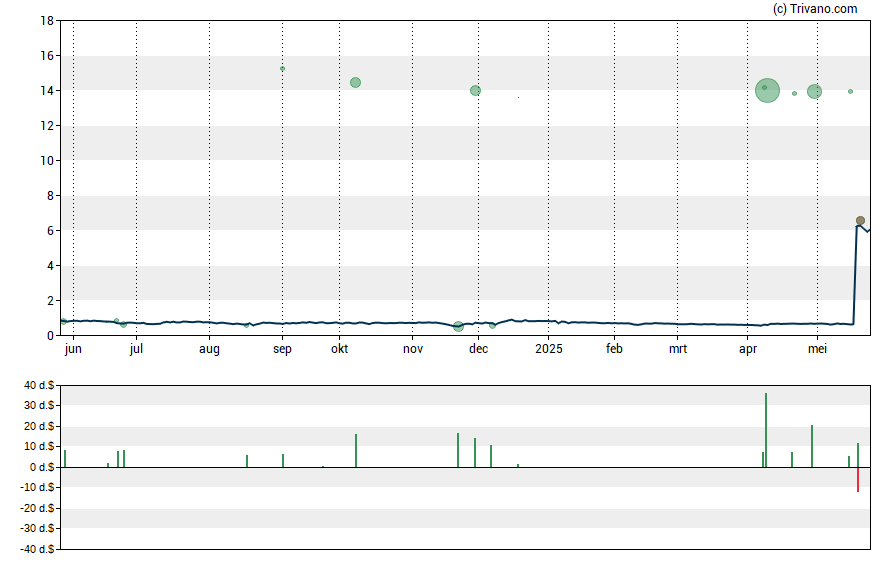This screenshot has width=888, height=565.
Task: Click the '18' price axis label
Action: 47,21
